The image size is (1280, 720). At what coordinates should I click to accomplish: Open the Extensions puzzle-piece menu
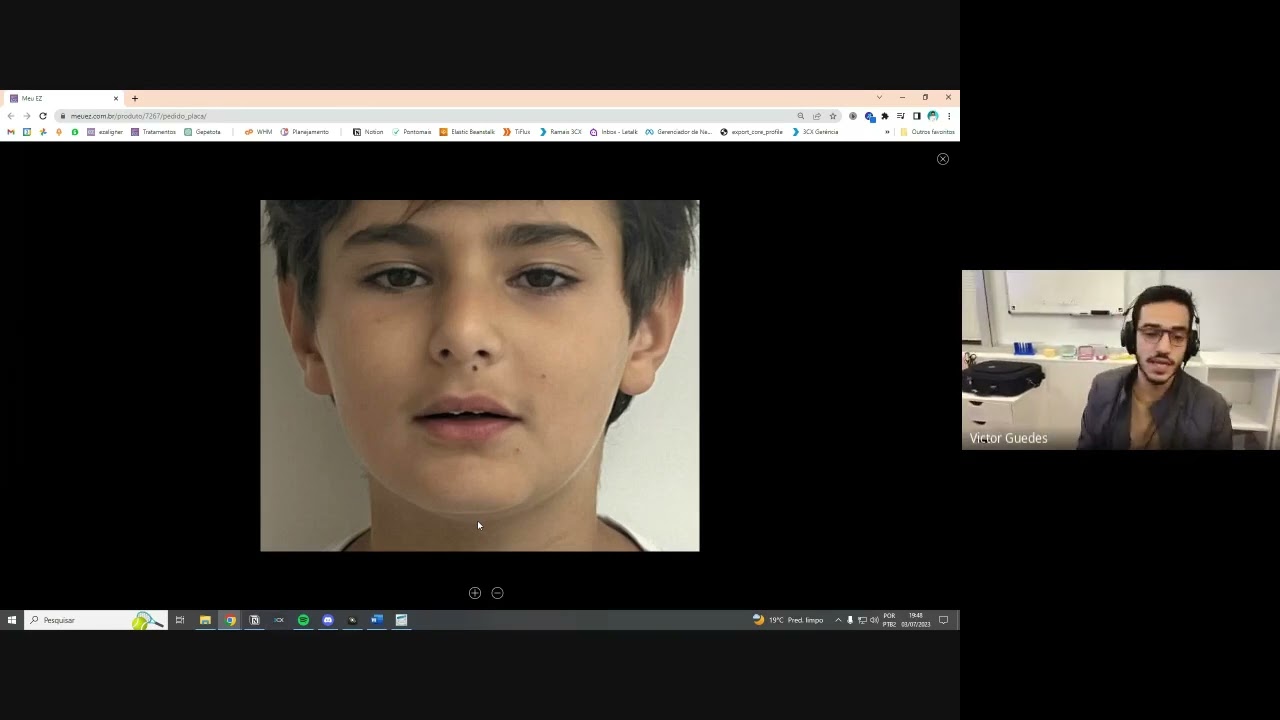click(x=885, y=116)
